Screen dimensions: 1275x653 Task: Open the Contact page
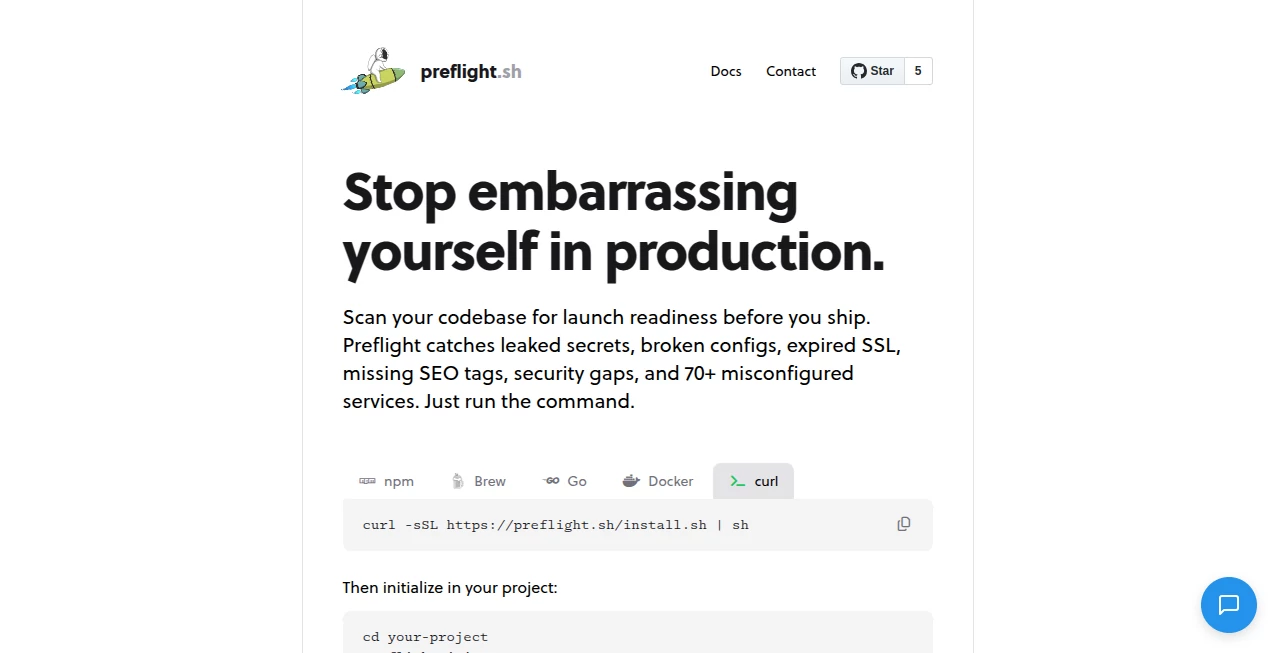pyautogui.click(x=791, y=71)
